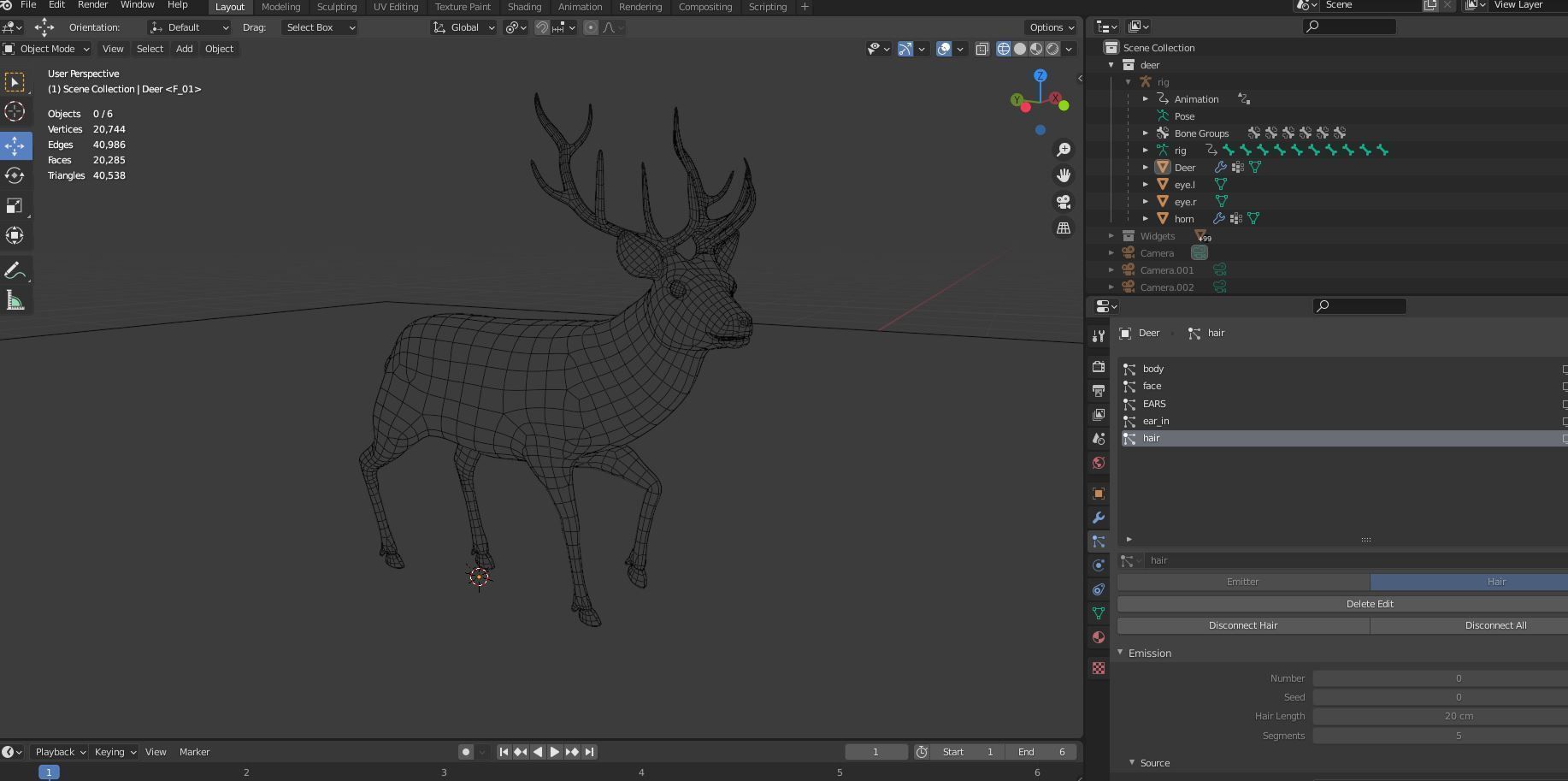This screenshot has height=781, width=1568.
Task: Toggle snapping magnet icon
Action: click(x=542, y=27)
